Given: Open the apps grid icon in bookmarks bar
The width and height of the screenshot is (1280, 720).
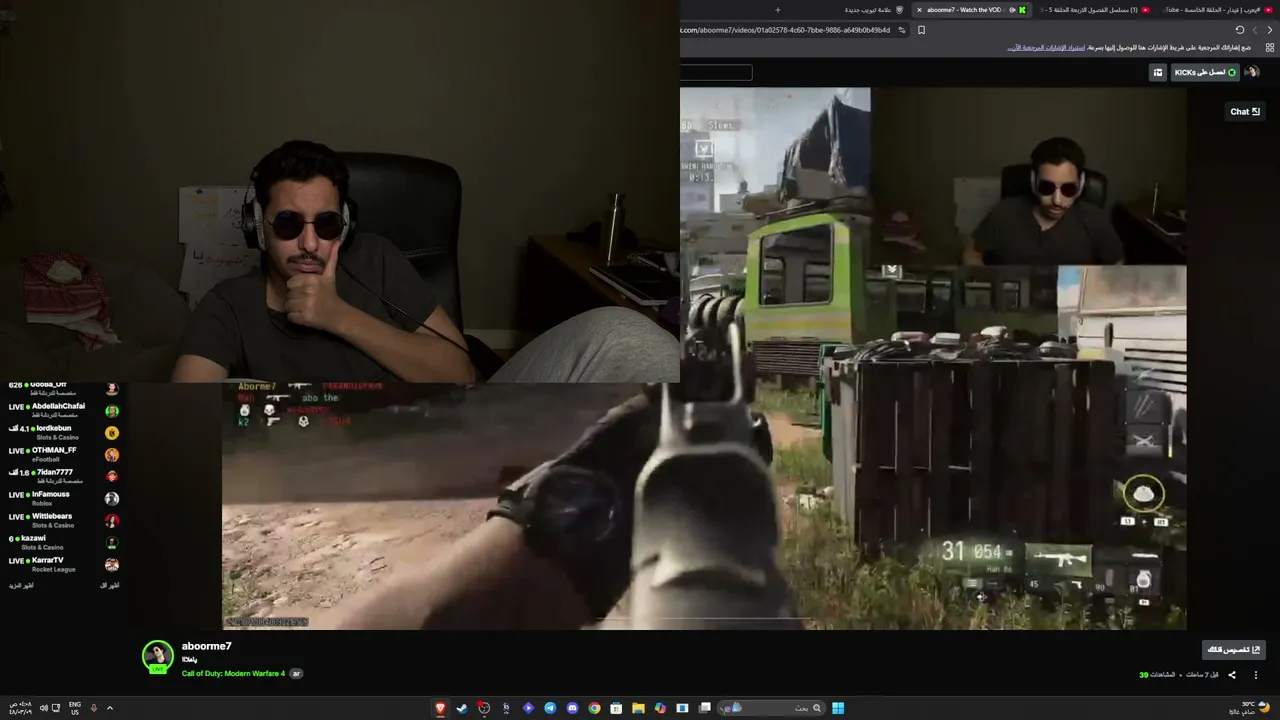Looking at the screenshot, I should click(x=1270, y=47).
